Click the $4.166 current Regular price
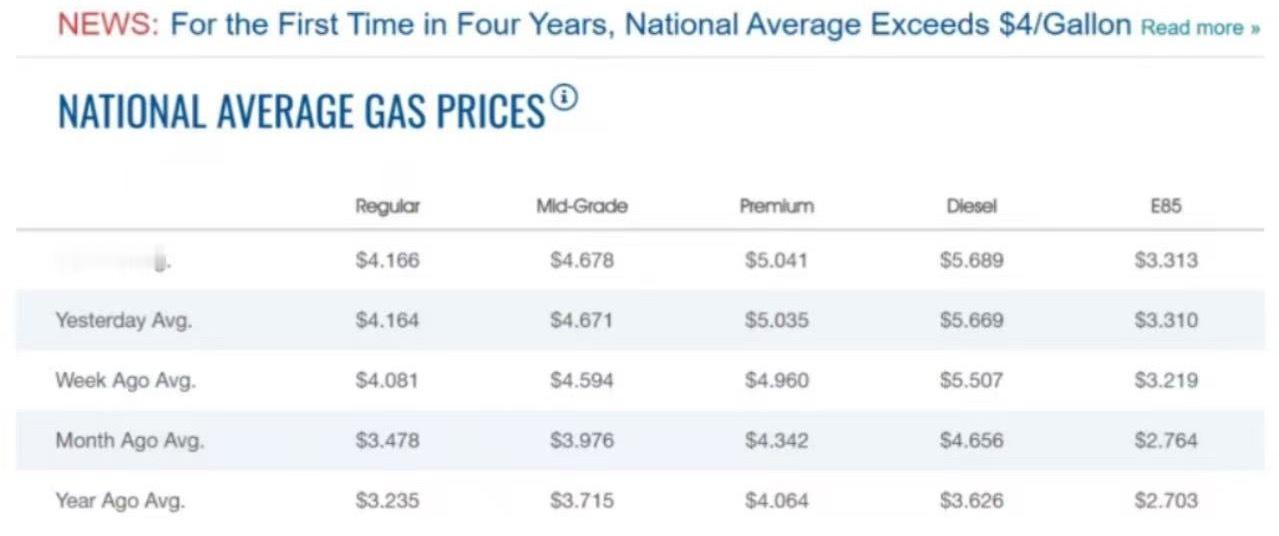 (x=387, y=261)
